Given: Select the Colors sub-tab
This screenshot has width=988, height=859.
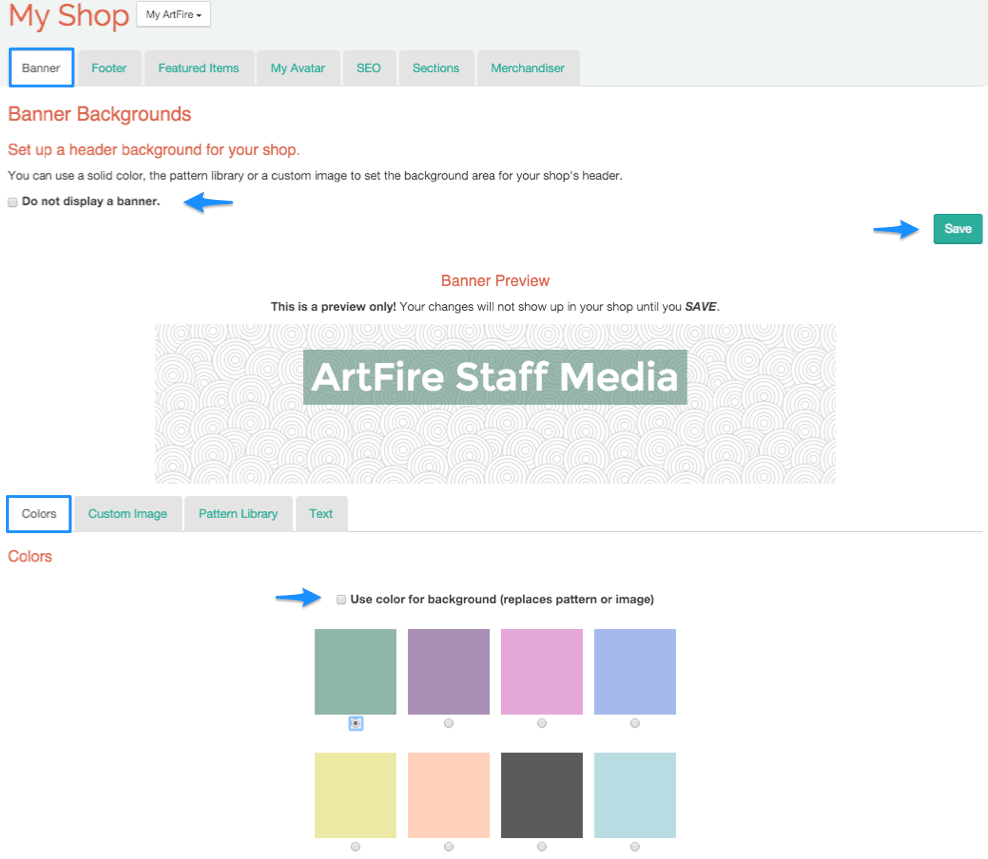Looking at the screenshot, I should [39, 514].
